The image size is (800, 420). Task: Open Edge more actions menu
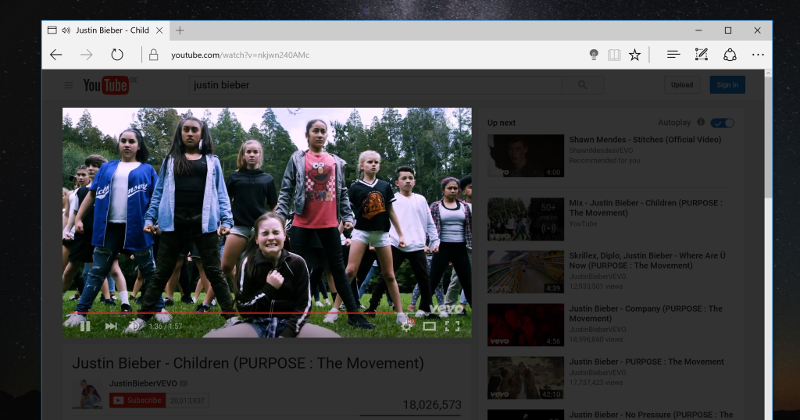pyautogui.click(x=758, y=55)
